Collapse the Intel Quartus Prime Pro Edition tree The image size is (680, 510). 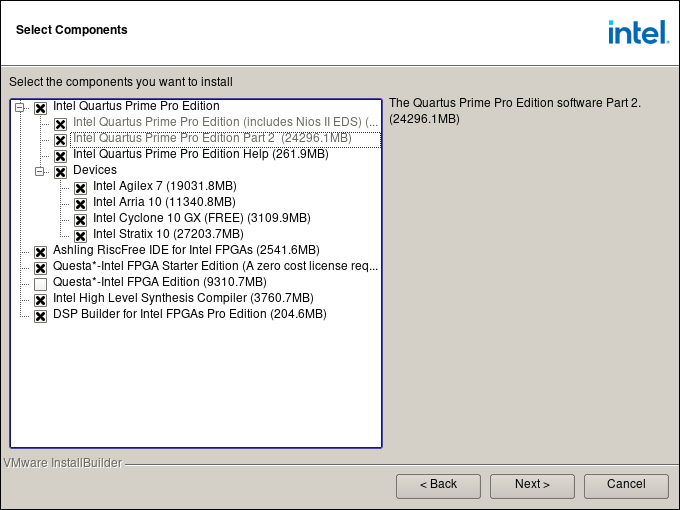(x=20, y=107)
